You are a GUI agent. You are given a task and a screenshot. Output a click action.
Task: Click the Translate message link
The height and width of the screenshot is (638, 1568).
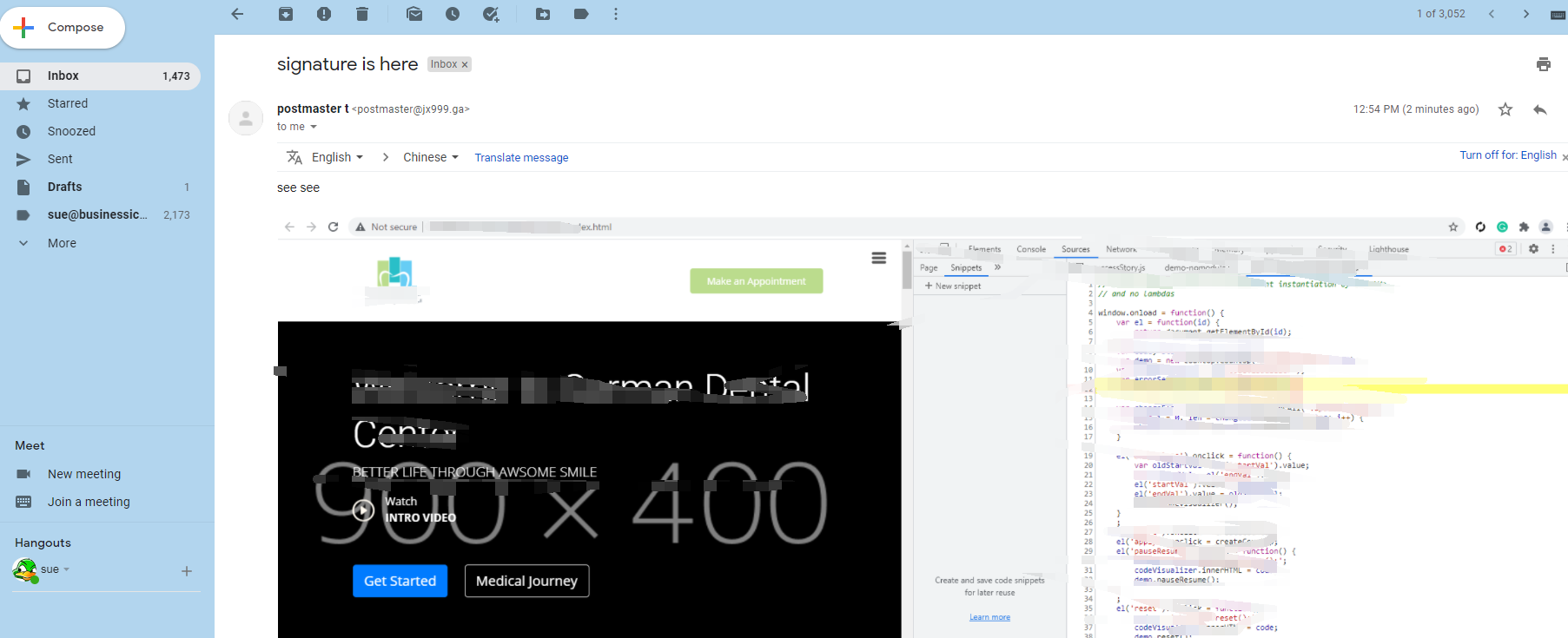pyautogui.click(x=521, y=158)
